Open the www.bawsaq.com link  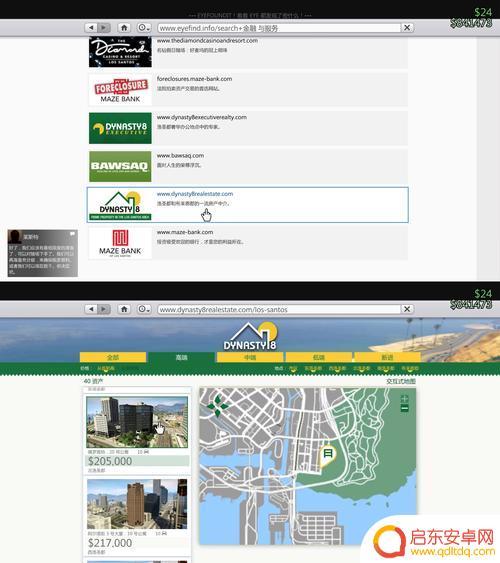tap(180, 156)
